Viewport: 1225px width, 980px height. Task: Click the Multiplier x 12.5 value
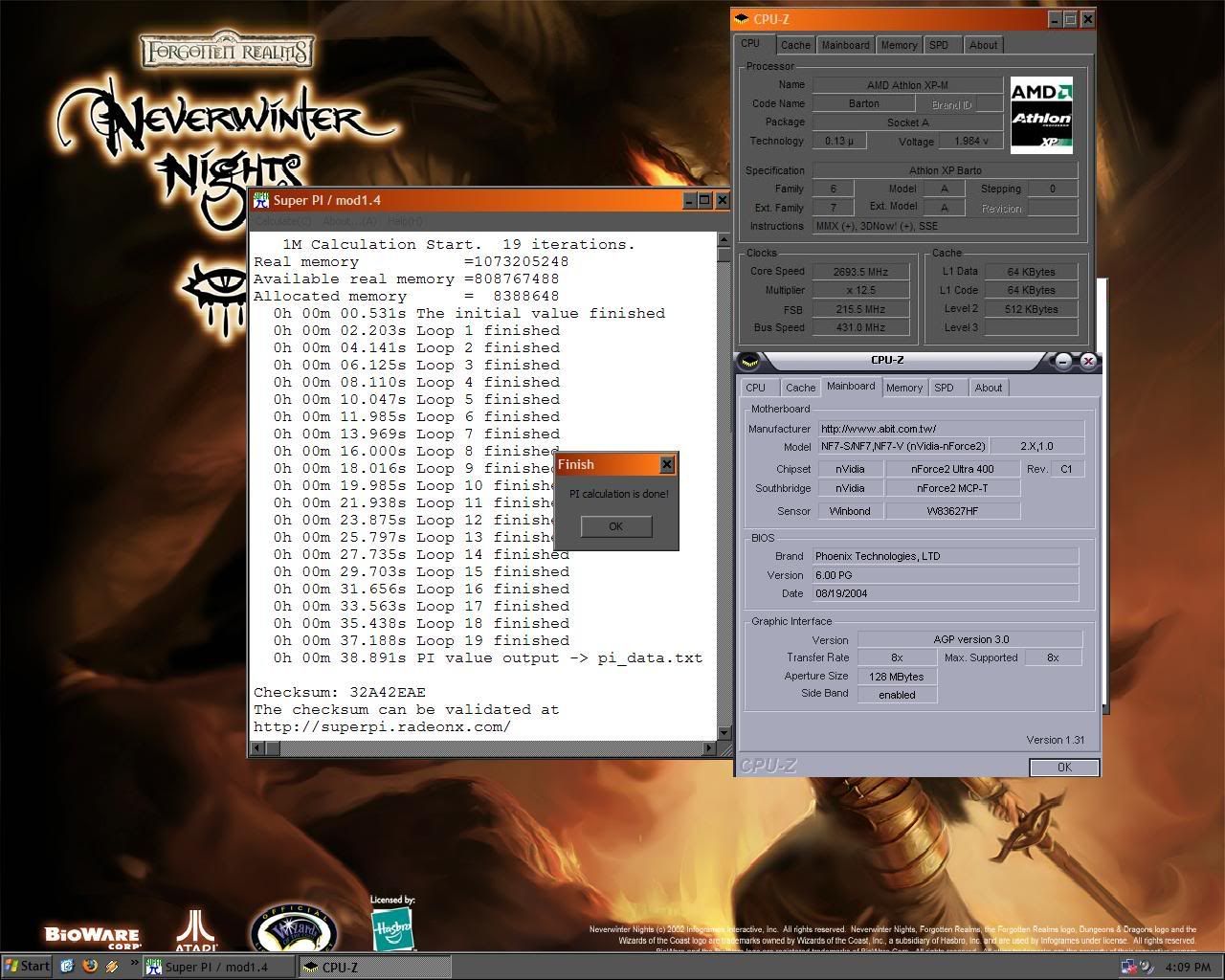coord(860,290)
